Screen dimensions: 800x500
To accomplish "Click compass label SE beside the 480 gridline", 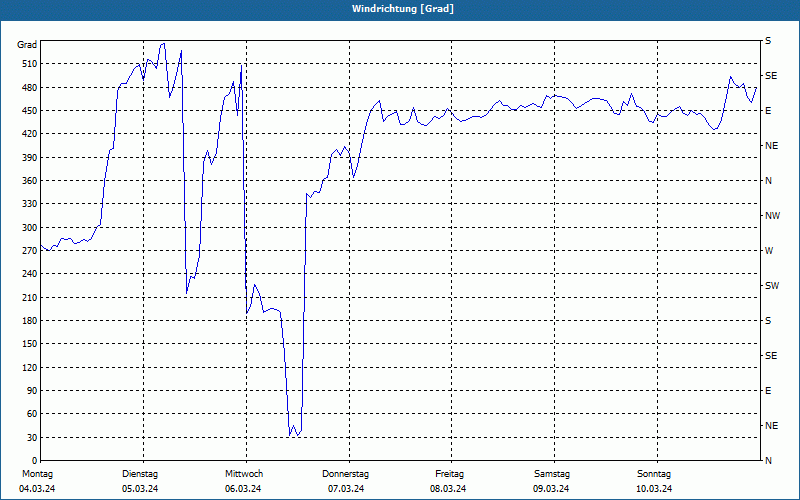I will point(771,76).
